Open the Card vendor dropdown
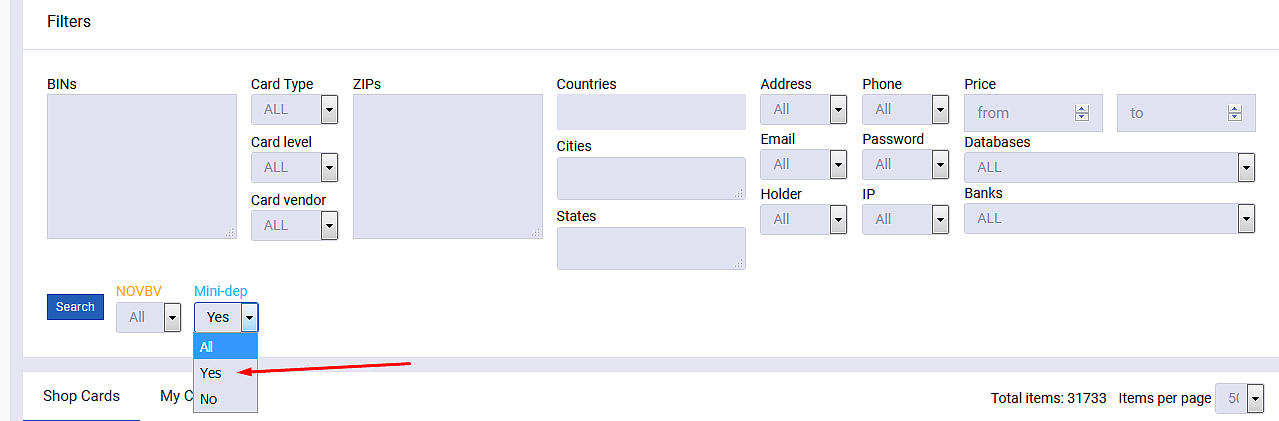Screen dimensions: 1279x421 click(x=294, y=225)
